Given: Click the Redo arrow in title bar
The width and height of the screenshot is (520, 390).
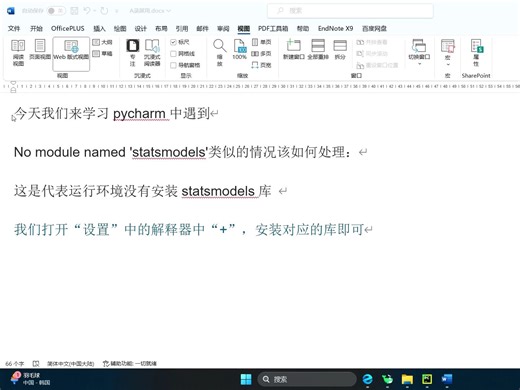Looking at the screenshot, I should 104,11.
